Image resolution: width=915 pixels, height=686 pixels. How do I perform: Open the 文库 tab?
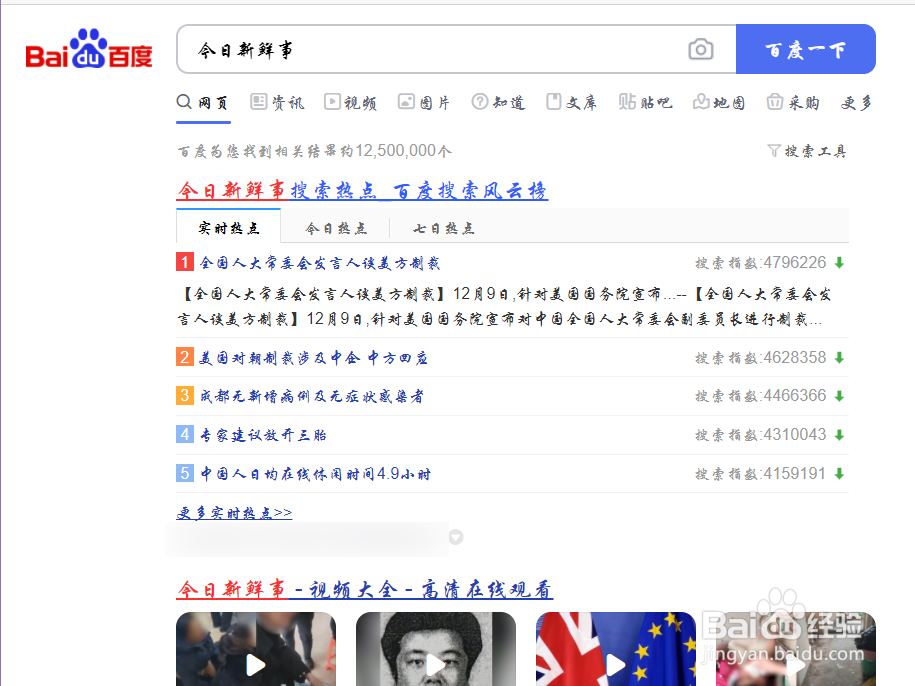coord(572,103)
